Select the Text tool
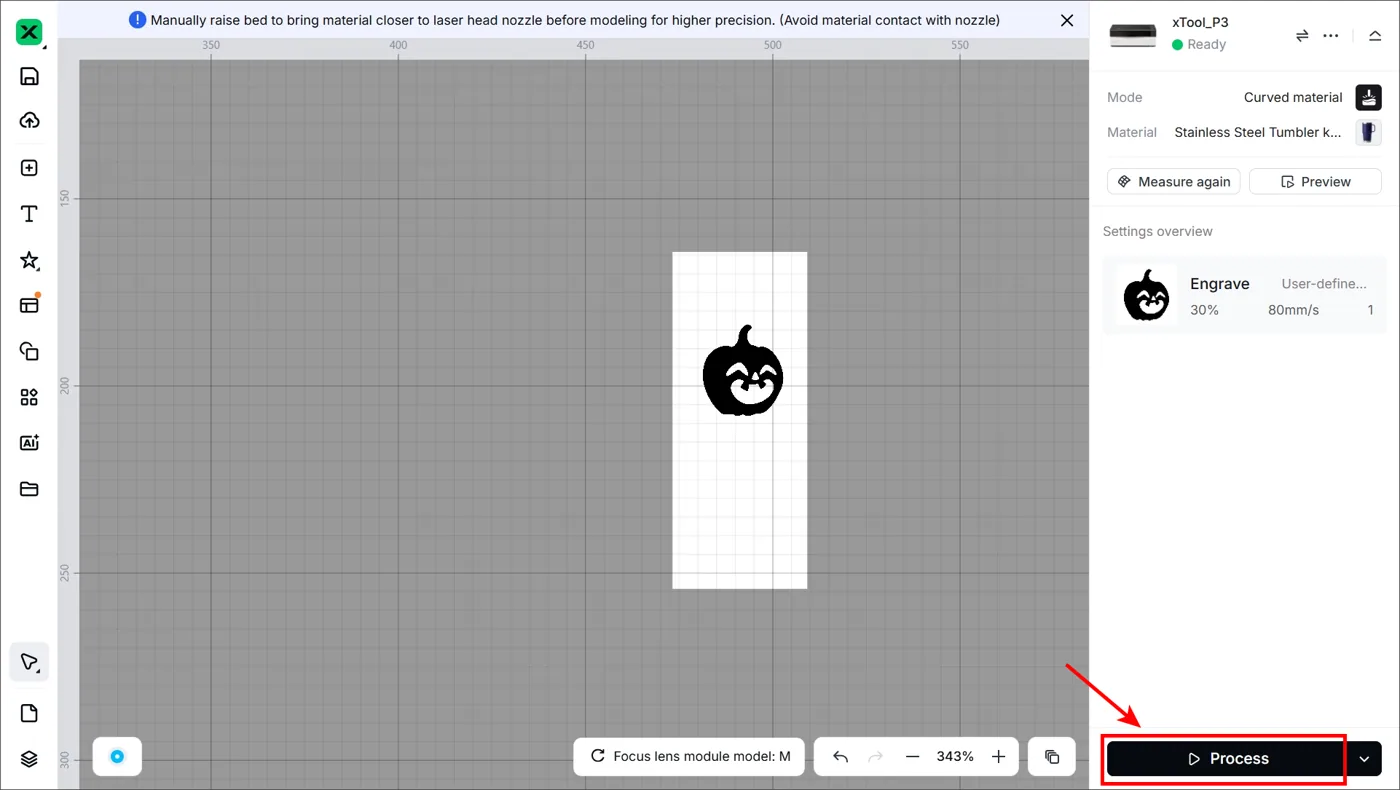Screen dimensions: 1400x790 29,214
